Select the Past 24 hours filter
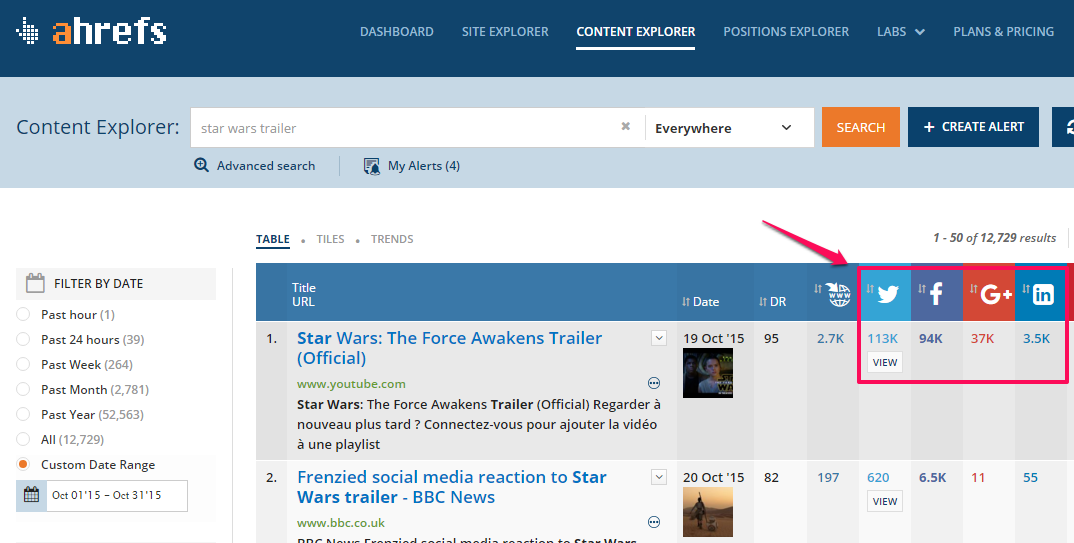 click(23, 340)
